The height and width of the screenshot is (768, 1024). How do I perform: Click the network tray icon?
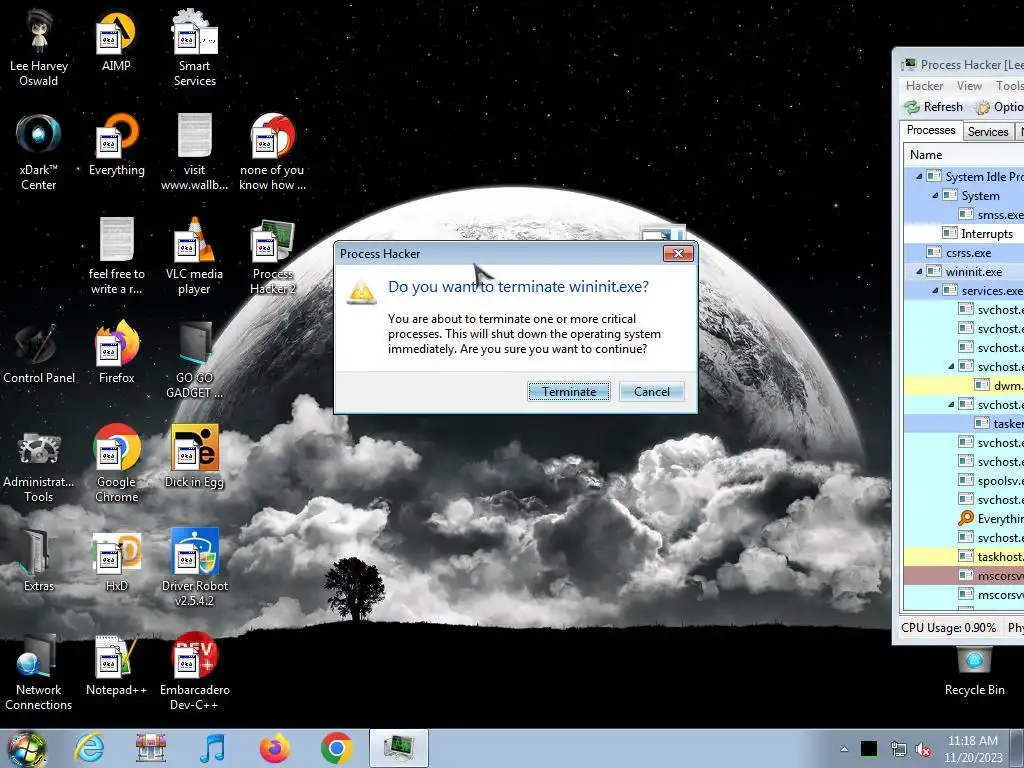click(898, 750)
